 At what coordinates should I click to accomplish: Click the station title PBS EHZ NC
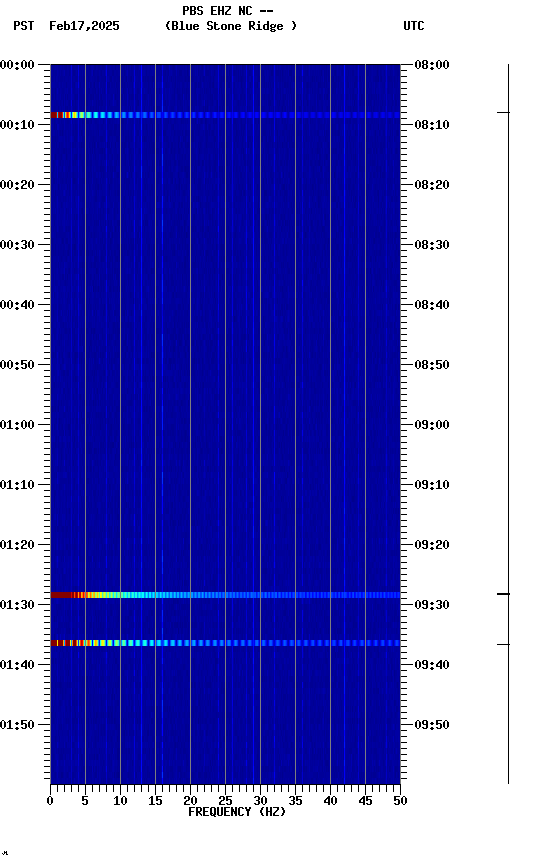[x=218, y=11]
